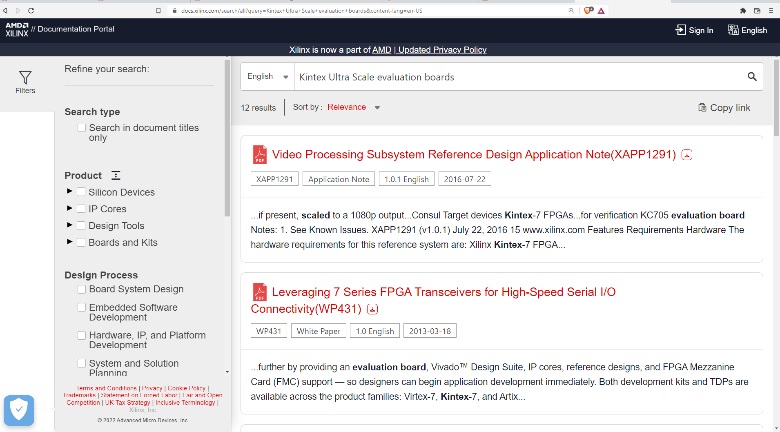The width and height of the screenshot is (780, 432).
Task: Open the Brave shields icon
Action: click(588, 10)
